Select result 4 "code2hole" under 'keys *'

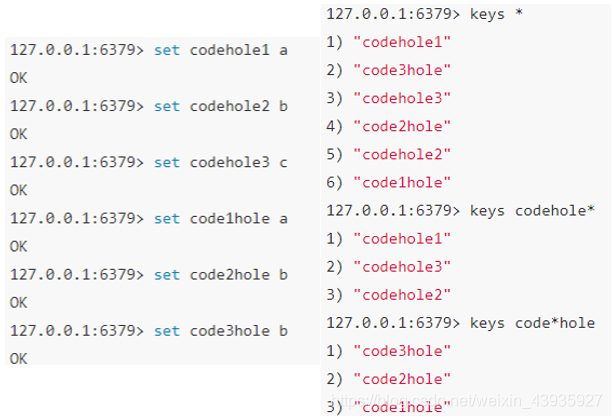[402, 127]
